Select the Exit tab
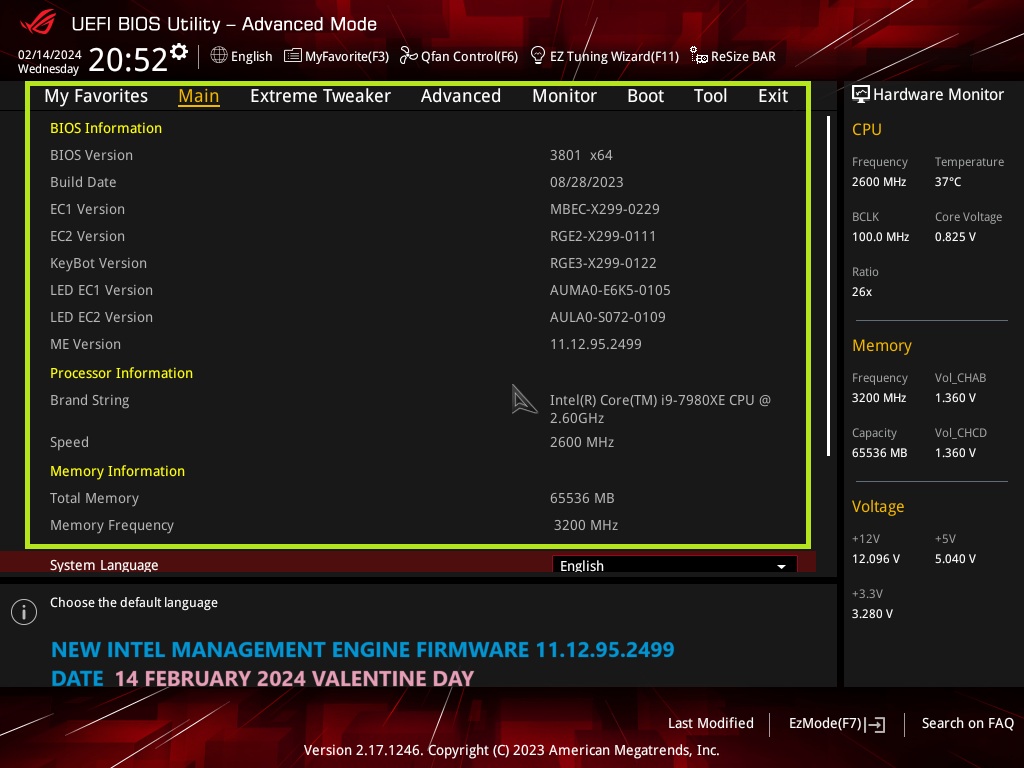This screenshot has height=768, width=1024. click(773, 96)
